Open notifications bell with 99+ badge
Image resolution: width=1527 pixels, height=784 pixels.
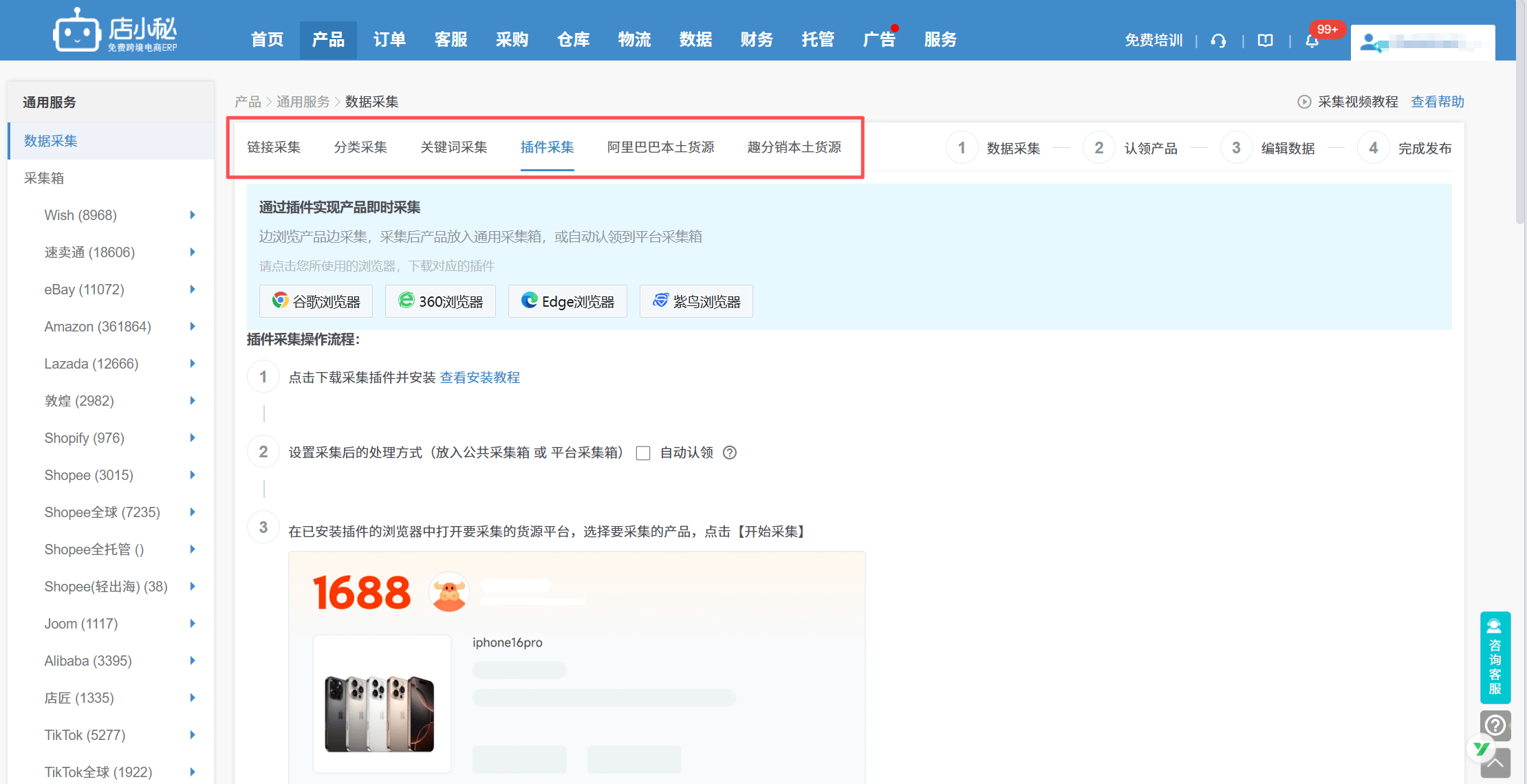[x=1312, y=41]
